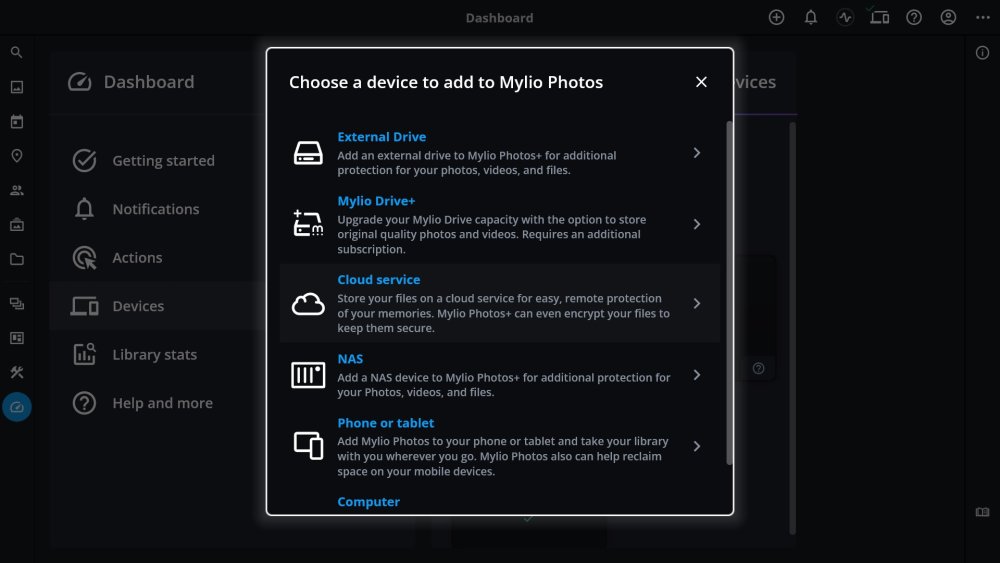Screen dimensions: 1000x563
Task: Open the photos view sidebar icon
Action: [x=17, y=87]
